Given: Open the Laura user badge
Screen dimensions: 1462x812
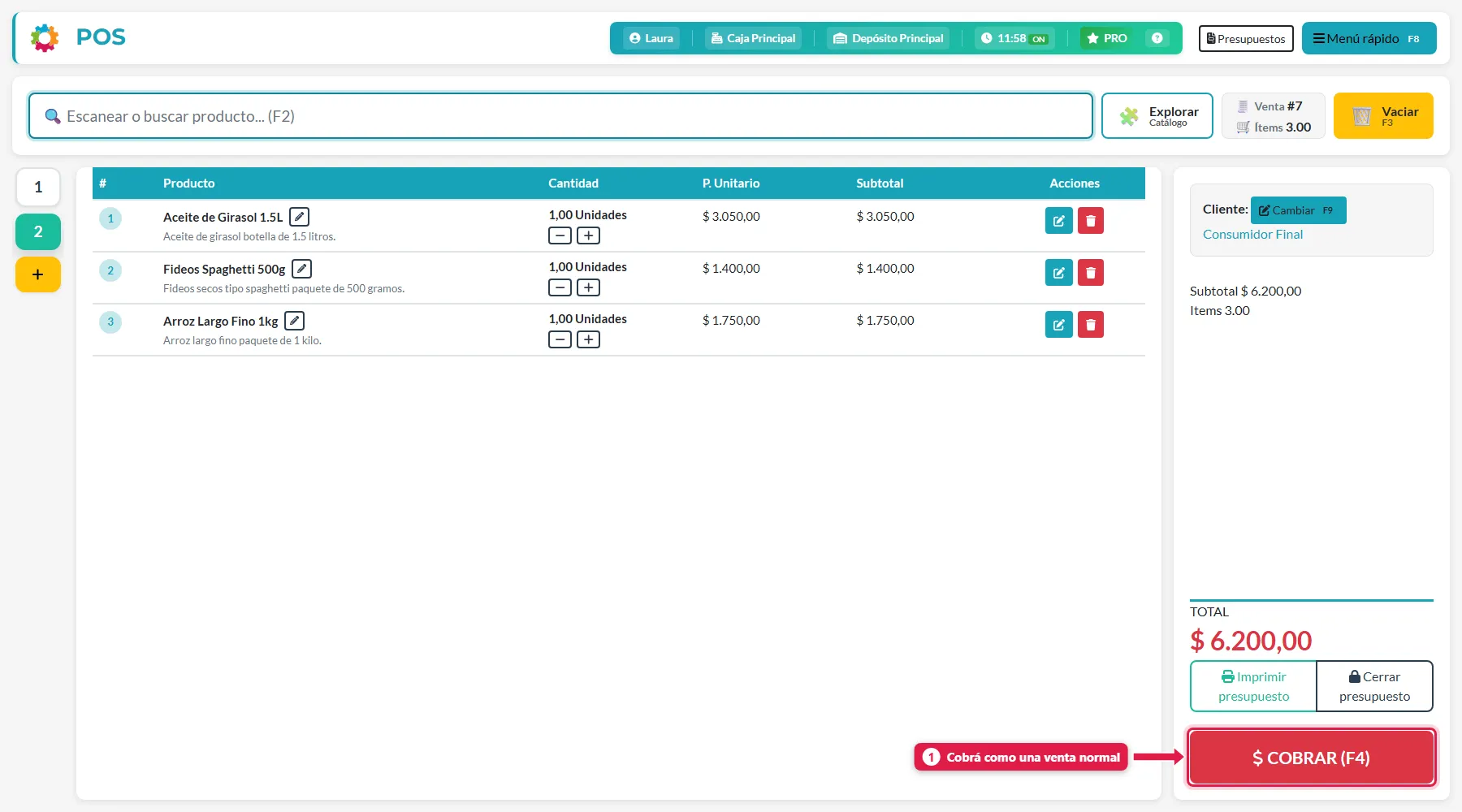Looking at the screenshot, I should [x=651, y=38].
